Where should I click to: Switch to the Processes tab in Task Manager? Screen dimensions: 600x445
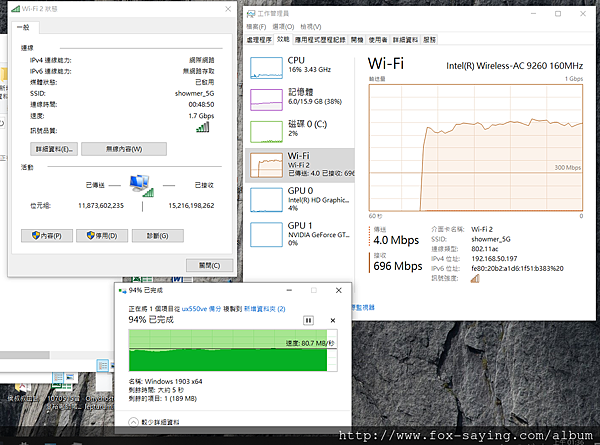(259, 40)
